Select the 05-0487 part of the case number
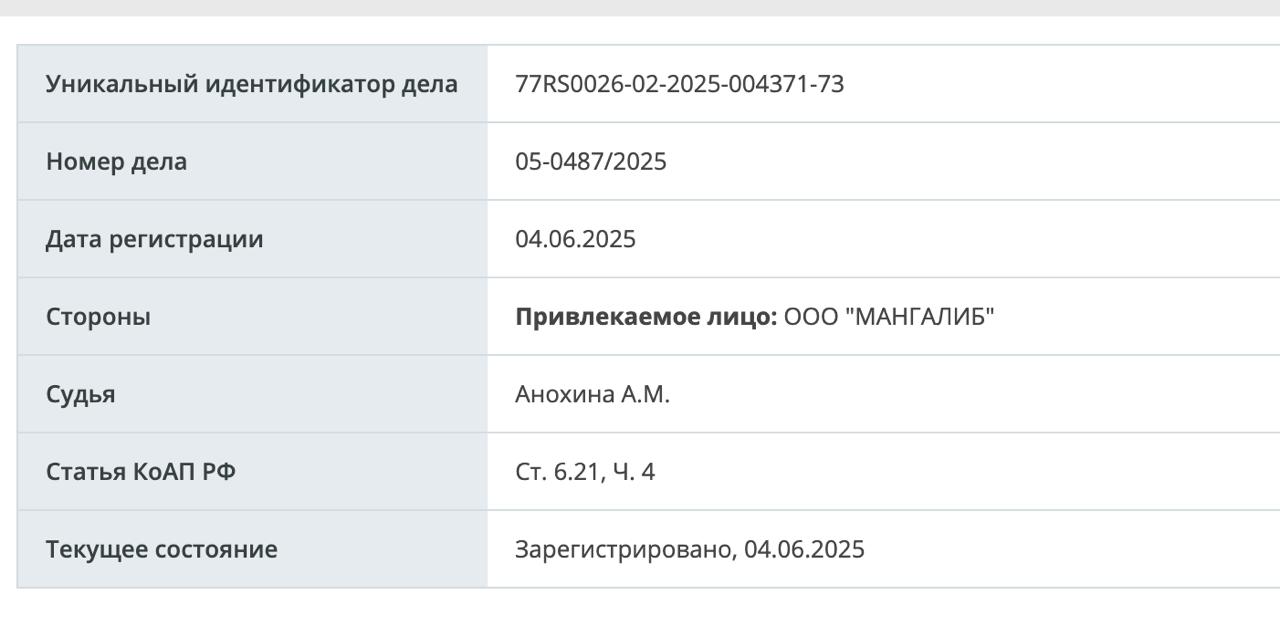 point(557,161)
